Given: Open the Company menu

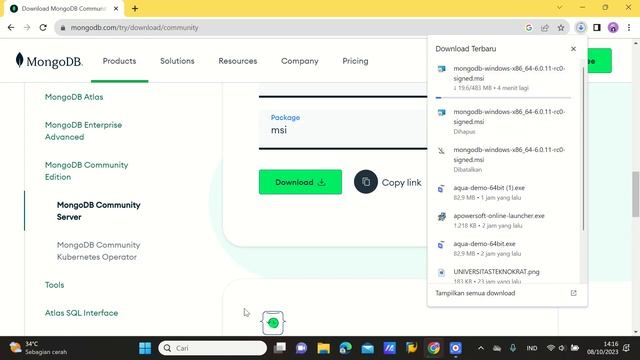Looking at the screenshot, I should coord(300,61).
